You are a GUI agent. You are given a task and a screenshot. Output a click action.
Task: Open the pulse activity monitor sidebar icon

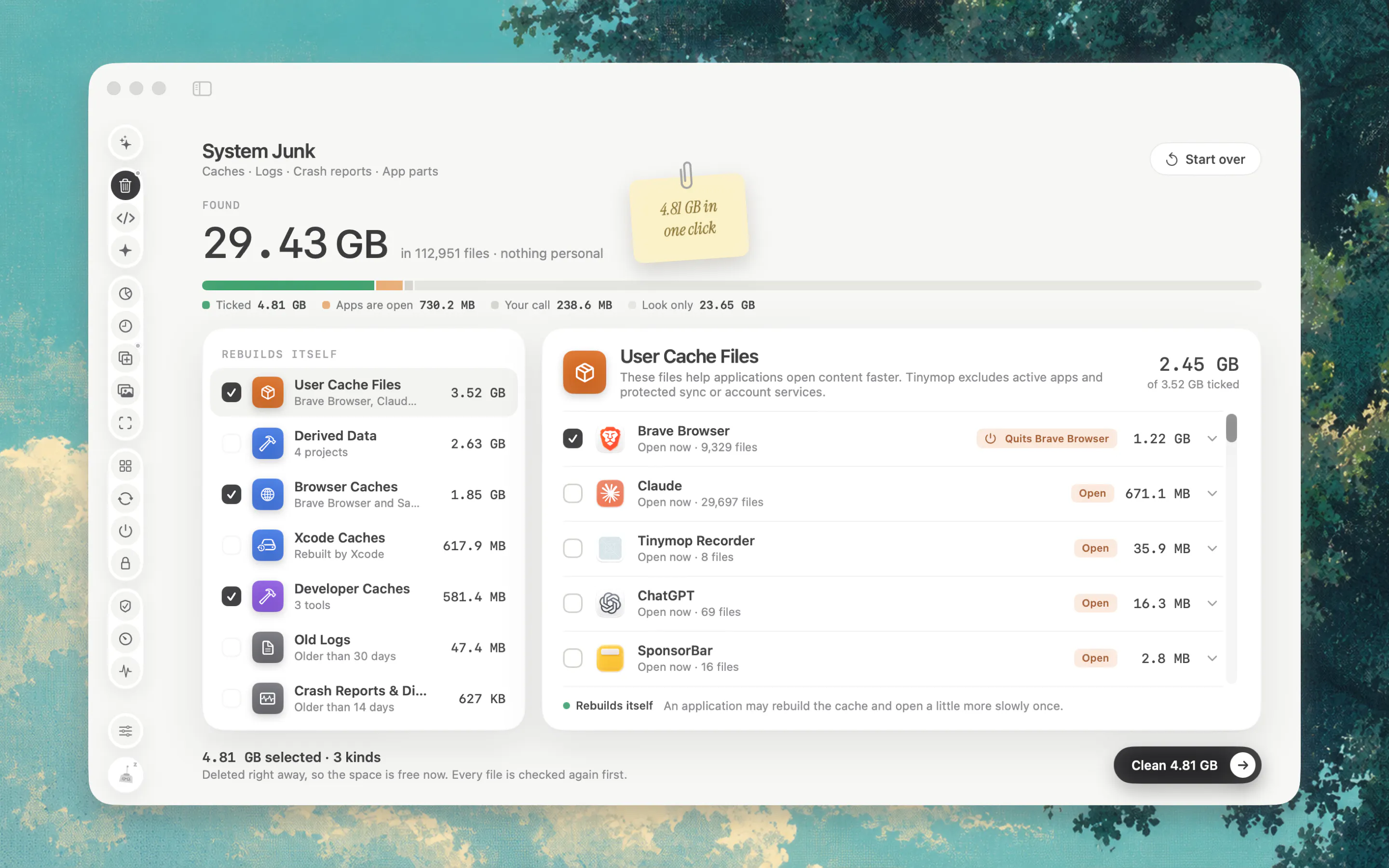pos(125,671)
